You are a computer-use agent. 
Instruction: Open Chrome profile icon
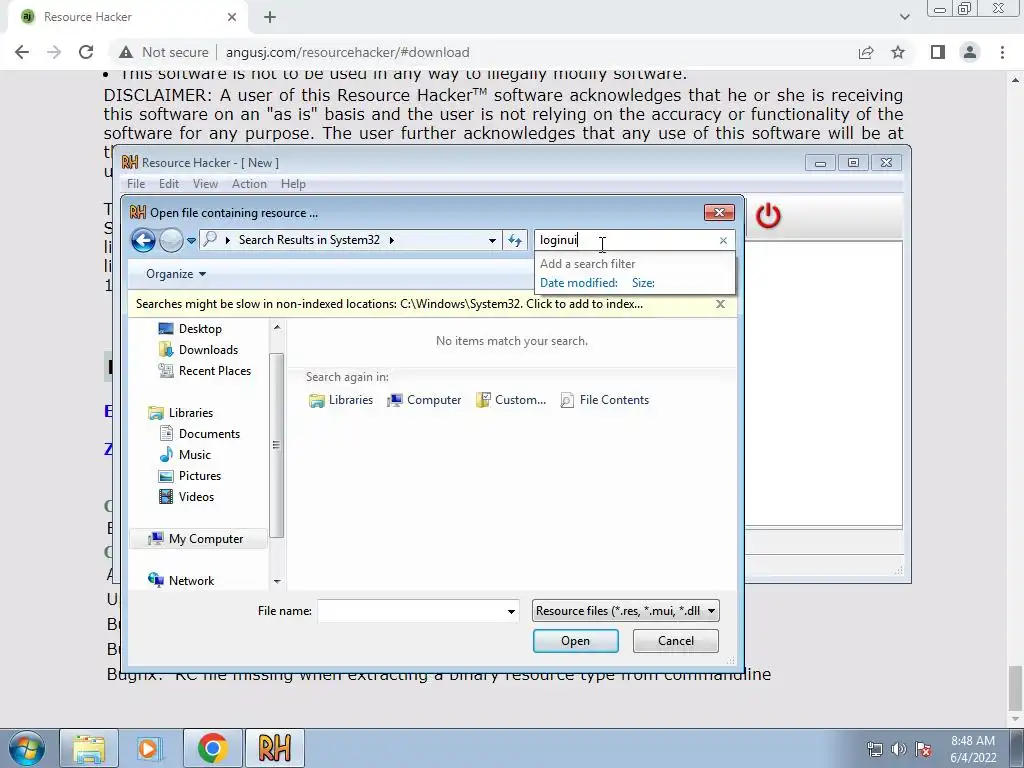tap(970, 52)
